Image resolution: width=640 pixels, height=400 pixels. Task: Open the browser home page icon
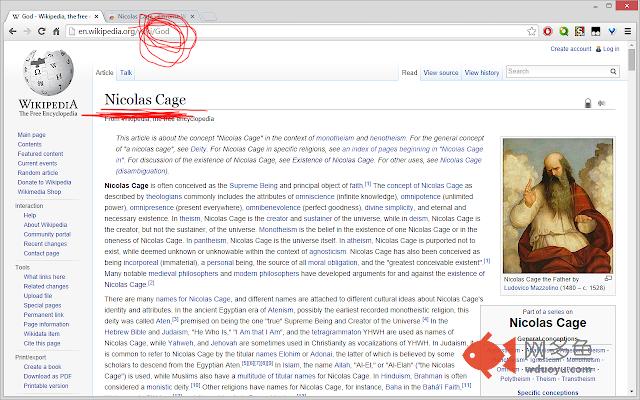click(56, 31)
